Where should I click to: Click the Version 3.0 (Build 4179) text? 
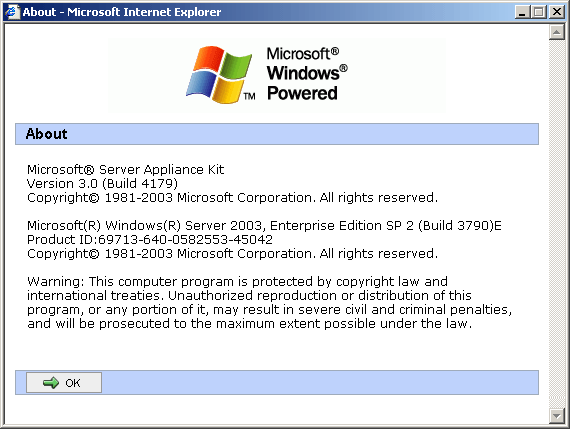(102, 184)
